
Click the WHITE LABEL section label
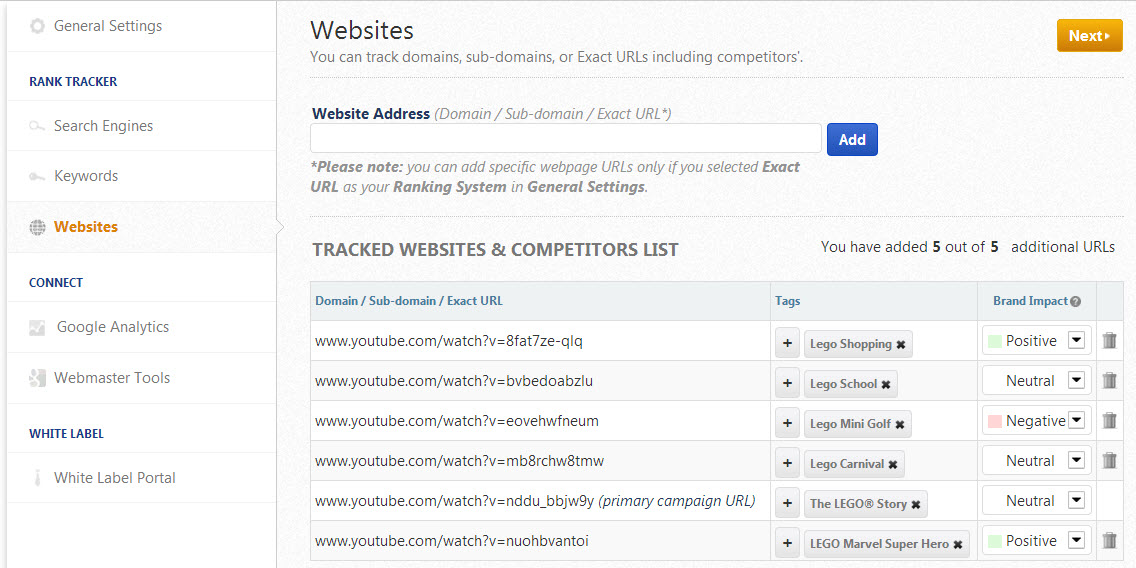point(66,434)
